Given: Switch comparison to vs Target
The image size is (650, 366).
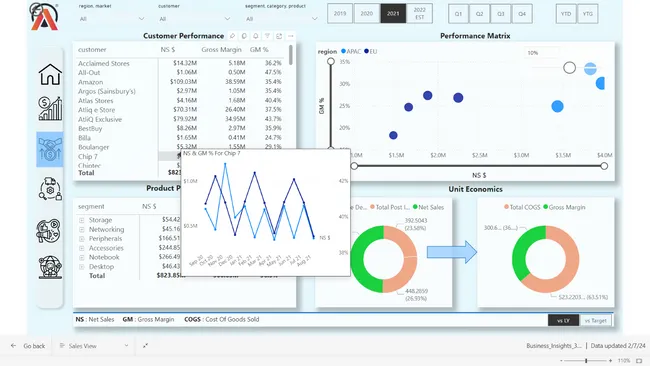Looking at the screenshot, I should coord(596,320).
